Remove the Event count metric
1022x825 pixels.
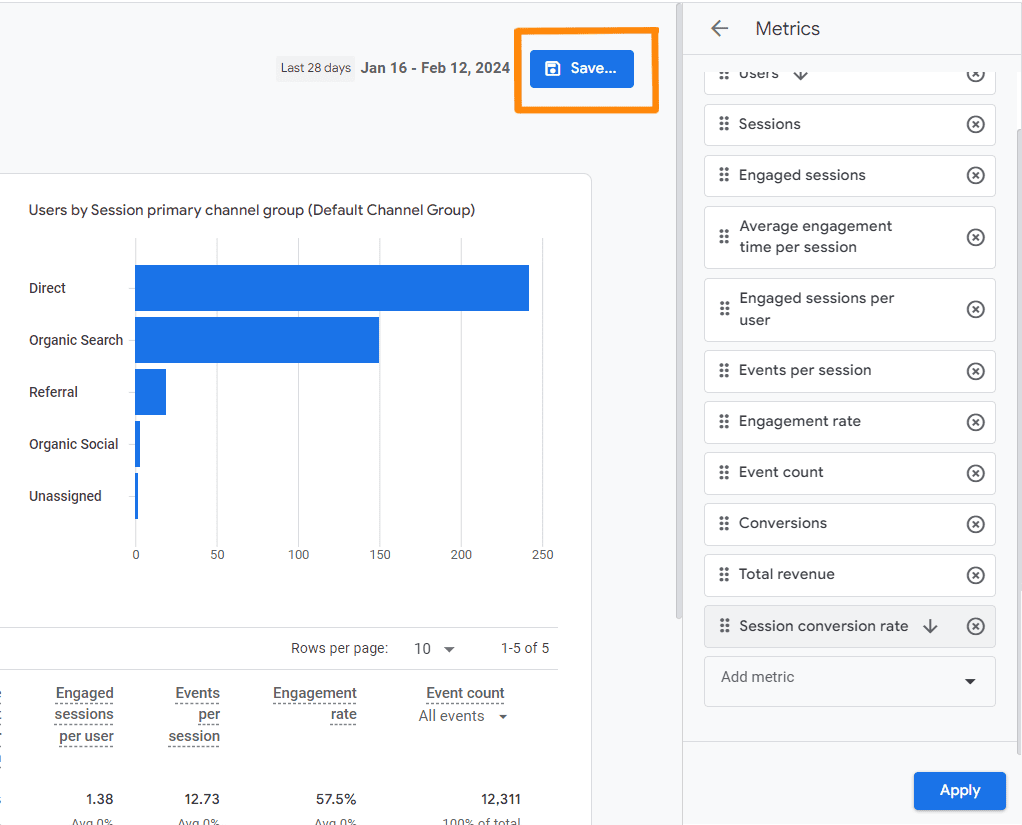tap(975, 473)
